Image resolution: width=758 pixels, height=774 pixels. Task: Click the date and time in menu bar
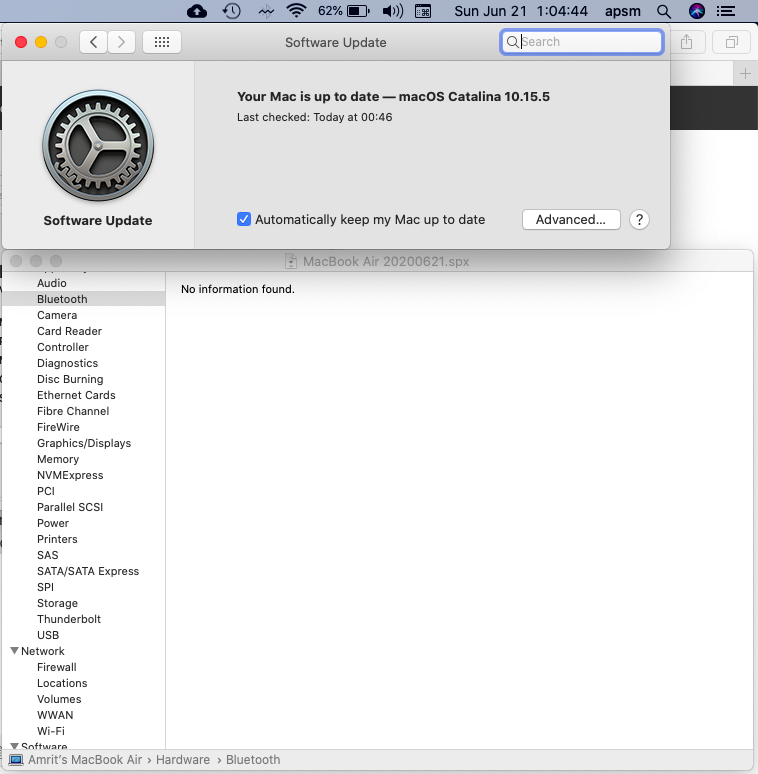point(521,11)
